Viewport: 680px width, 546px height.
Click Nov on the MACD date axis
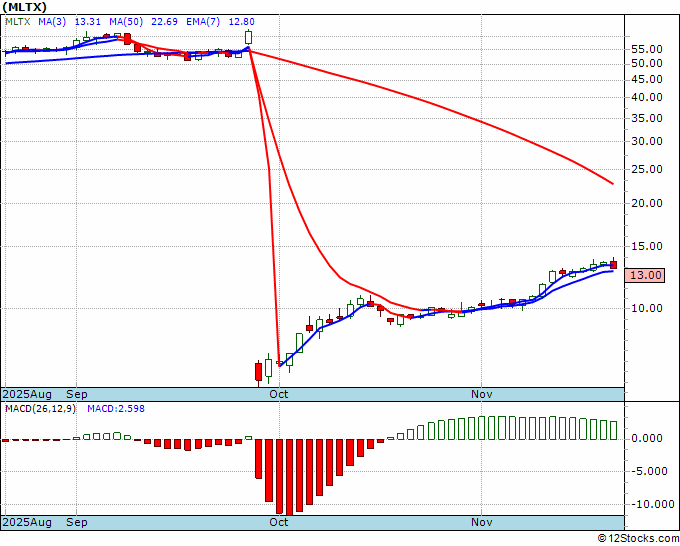(x=482, y=522)
